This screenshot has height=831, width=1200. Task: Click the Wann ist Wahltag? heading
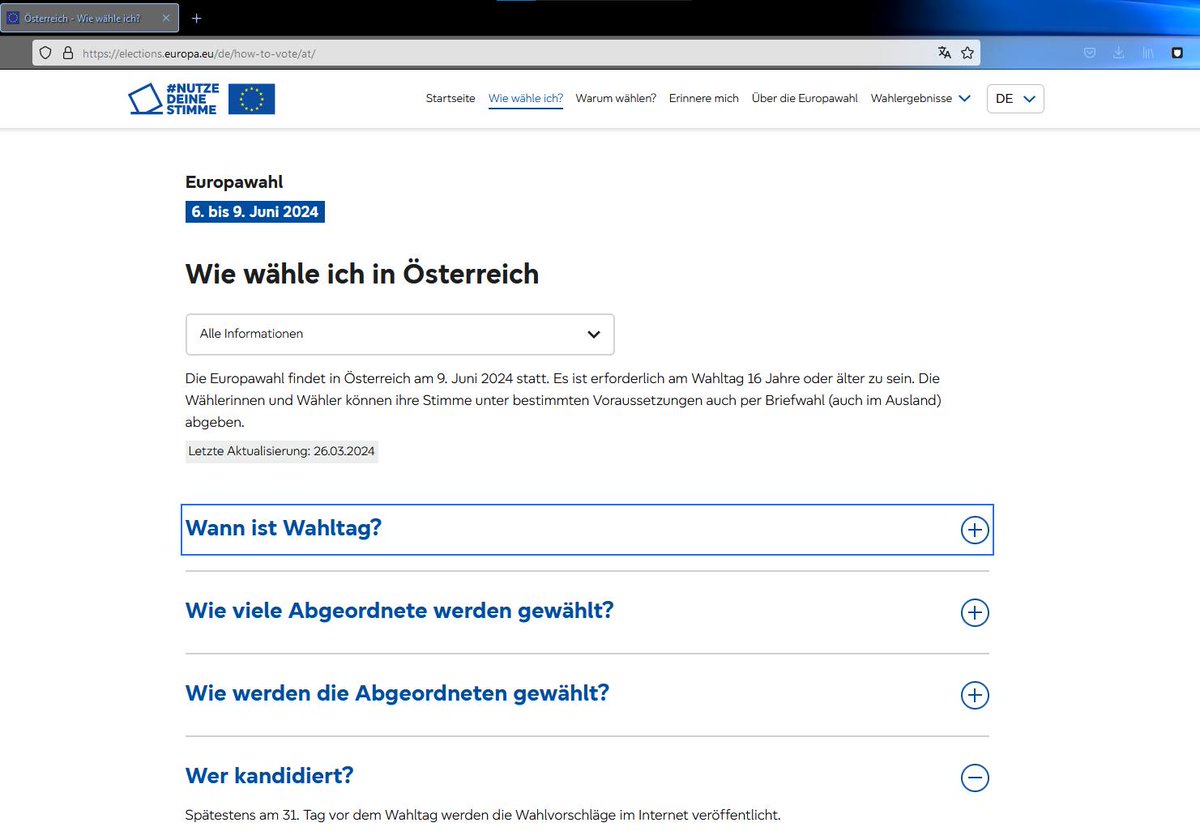point(284,527)
